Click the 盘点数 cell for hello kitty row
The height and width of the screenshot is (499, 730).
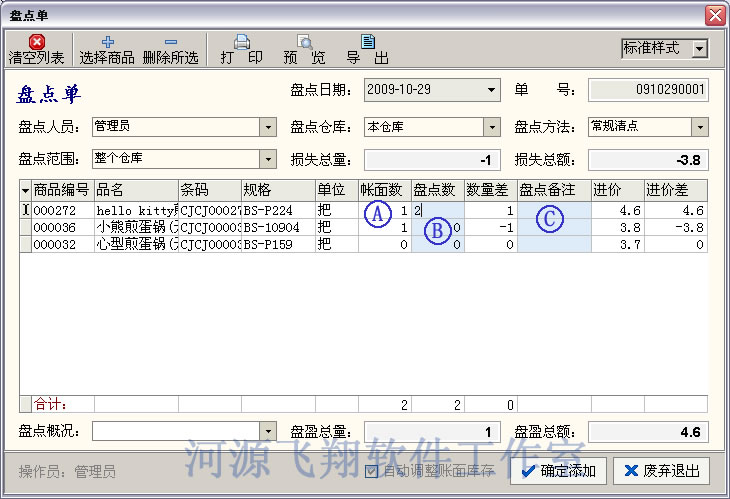[x=438, y=211]
